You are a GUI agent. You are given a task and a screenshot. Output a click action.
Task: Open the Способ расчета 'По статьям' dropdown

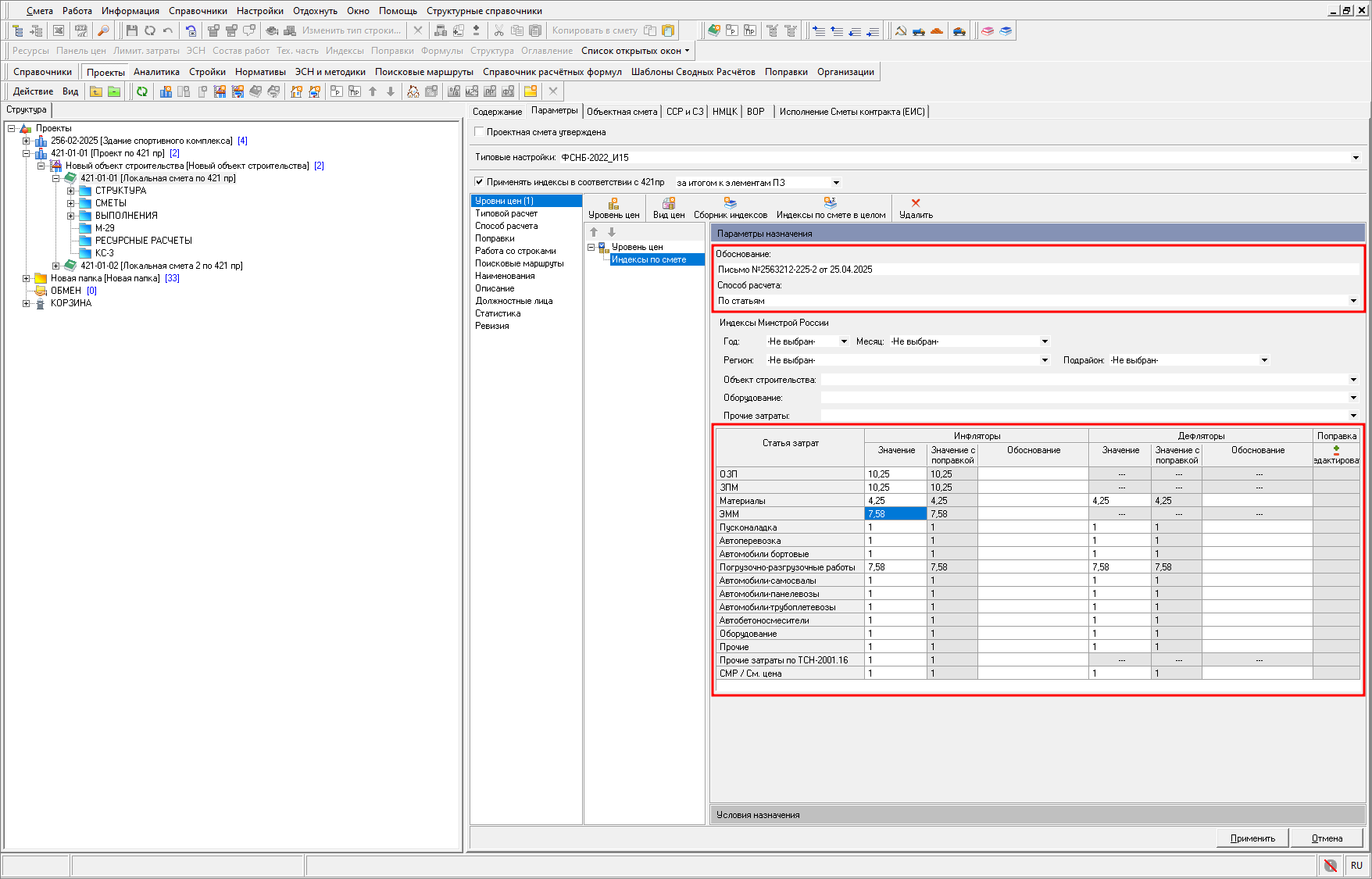tap(1353, 301)
